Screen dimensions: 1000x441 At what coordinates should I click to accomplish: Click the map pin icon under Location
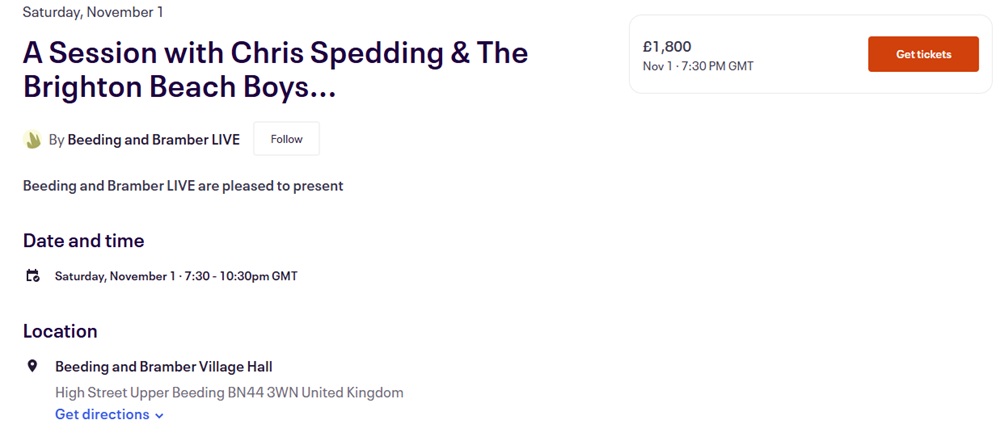(32, 366)
